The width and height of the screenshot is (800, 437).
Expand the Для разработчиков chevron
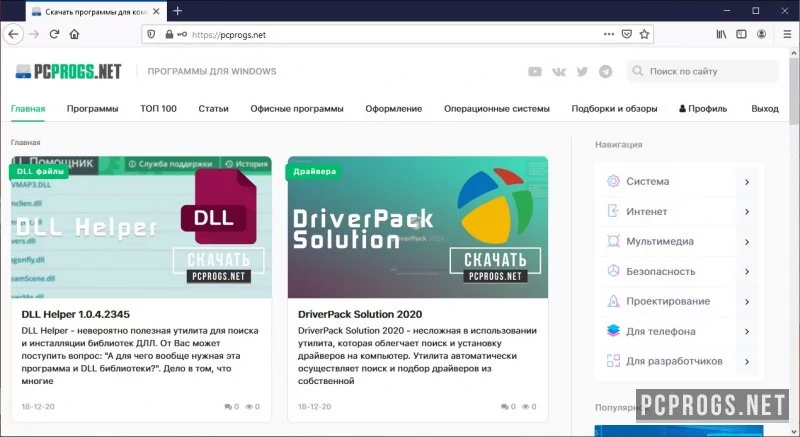coord(747,362)
